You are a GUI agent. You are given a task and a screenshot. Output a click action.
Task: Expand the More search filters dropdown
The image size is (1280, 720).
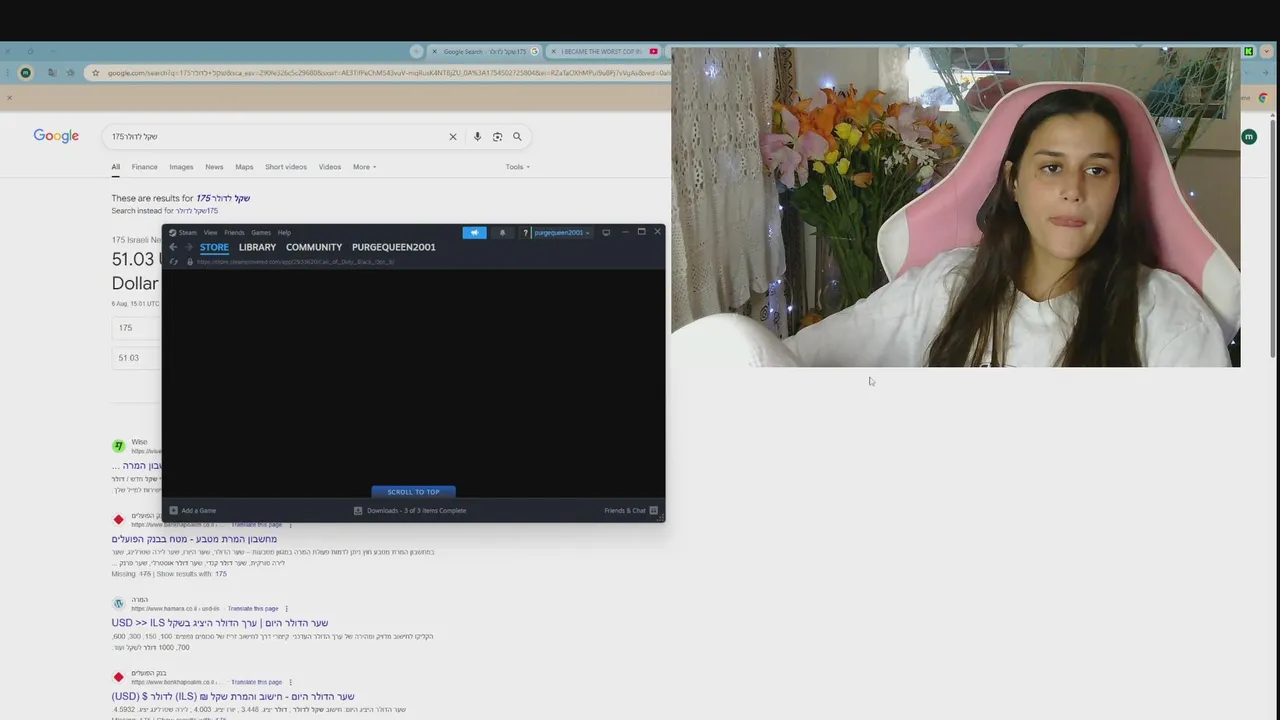pyautogui.click(x=365, y=167)
